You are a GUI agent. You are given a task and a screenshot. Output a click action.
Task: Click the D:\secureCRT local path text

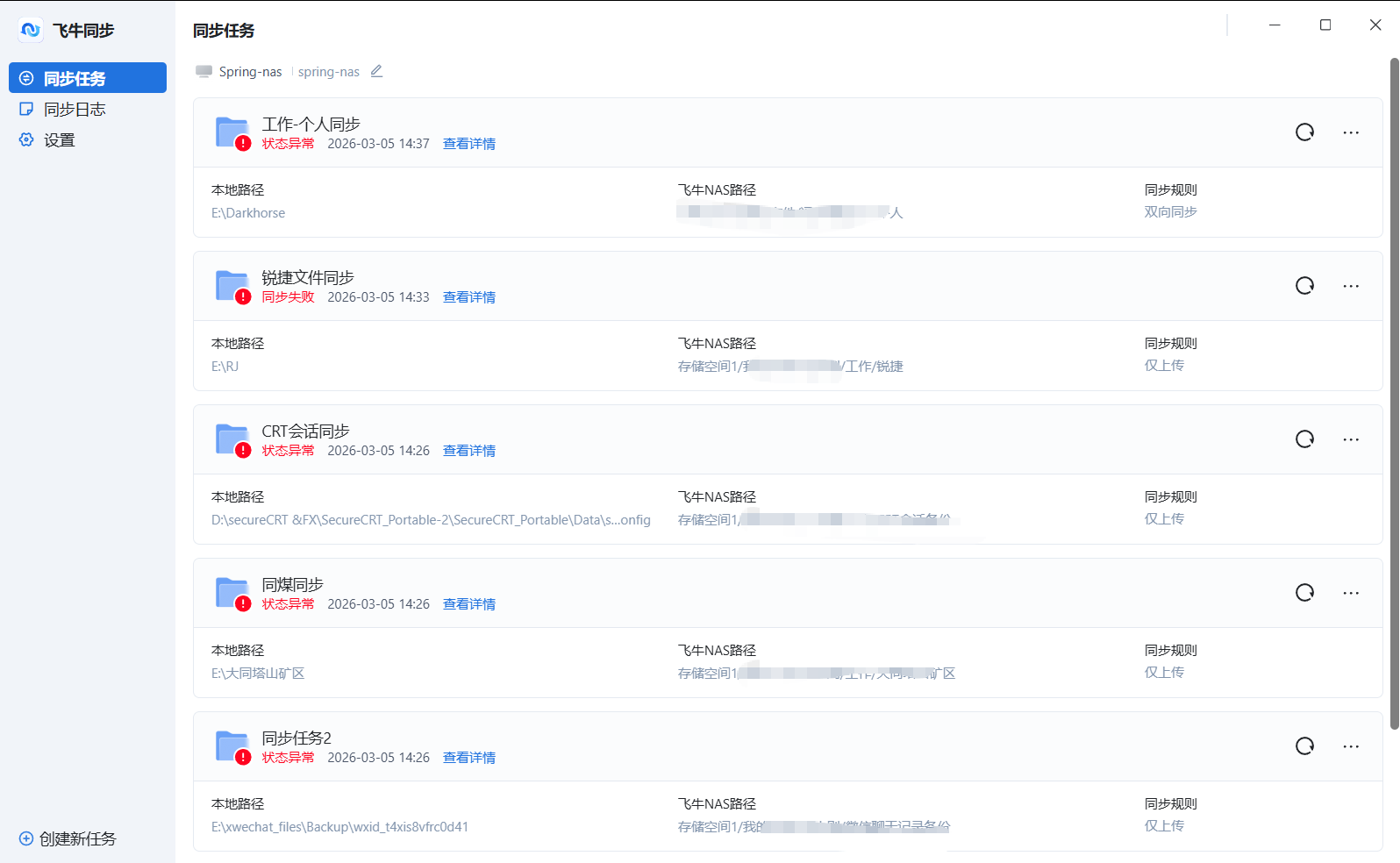point(431,520)
